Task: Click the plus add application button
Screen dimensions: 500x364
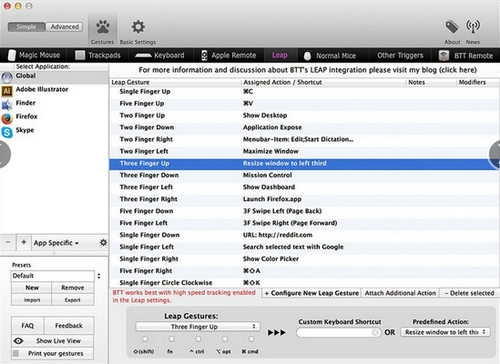Action: click(24, 242)
